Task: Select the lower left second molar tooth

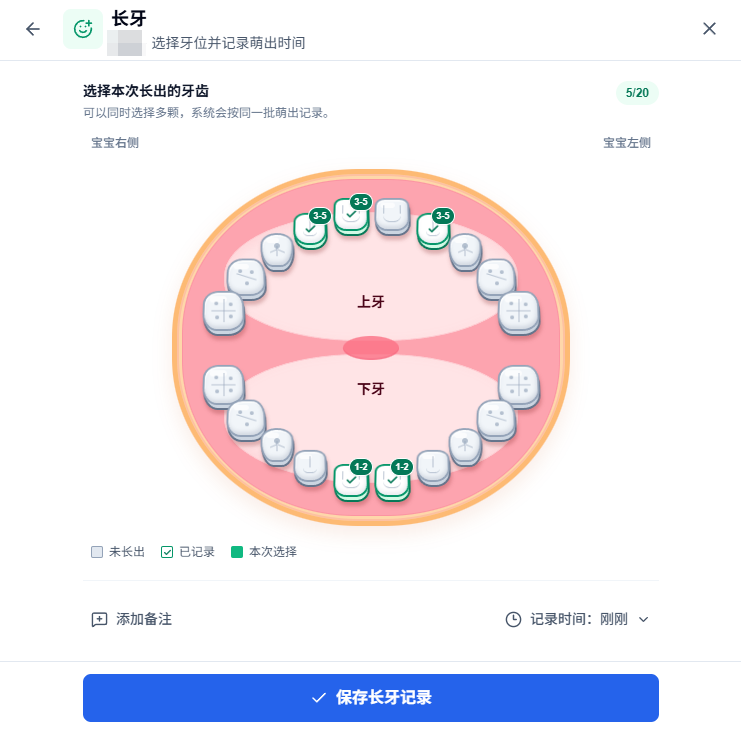Action: point(519,387)
